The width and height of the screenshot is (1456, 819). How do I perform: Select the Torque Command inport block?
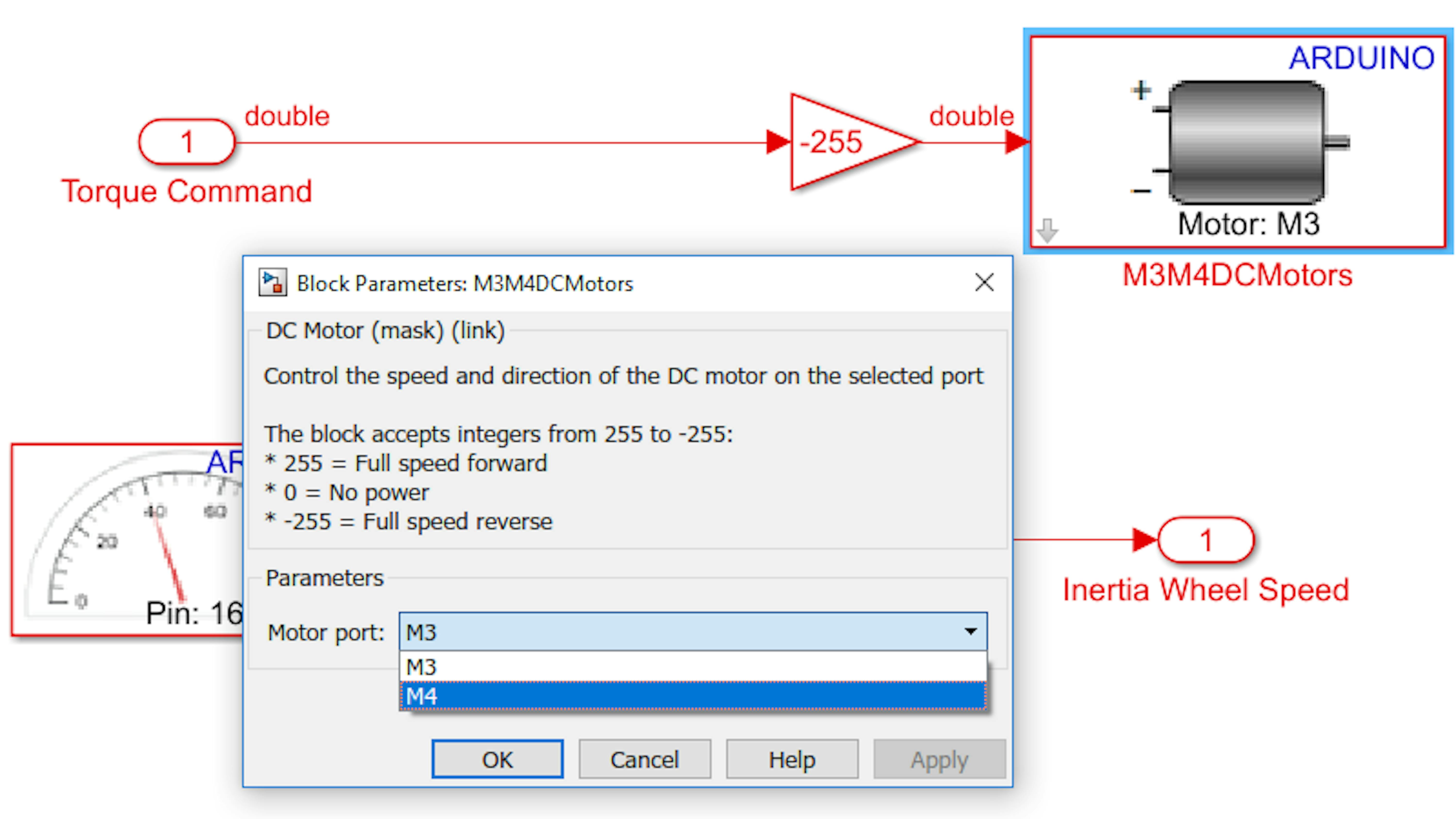pos(187,142)
